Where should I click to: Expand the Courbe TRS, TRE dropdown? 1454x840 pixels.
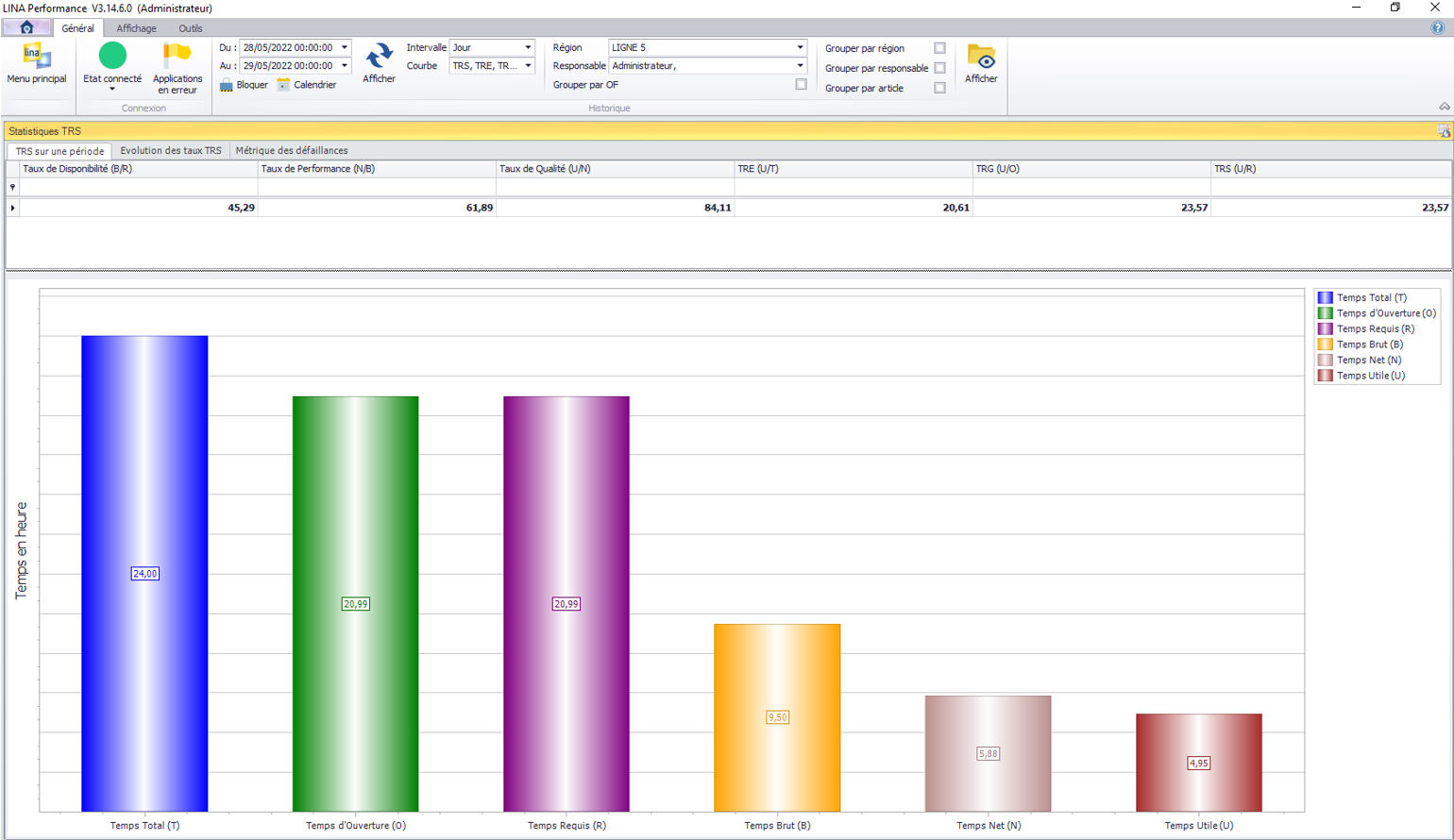528,66
